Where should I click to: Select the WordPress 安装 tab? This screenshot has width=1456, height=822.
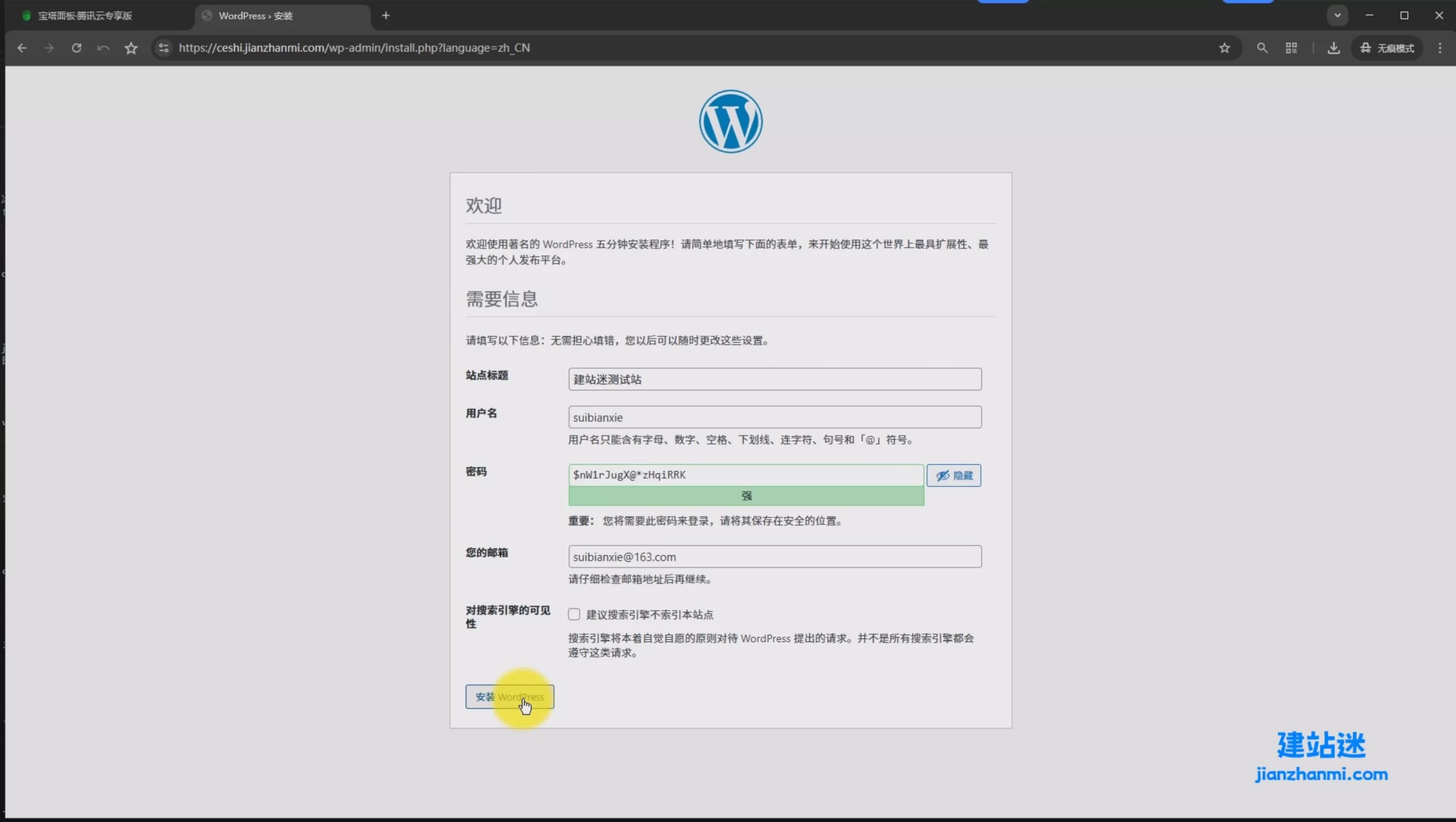click(x=256, y=16)
